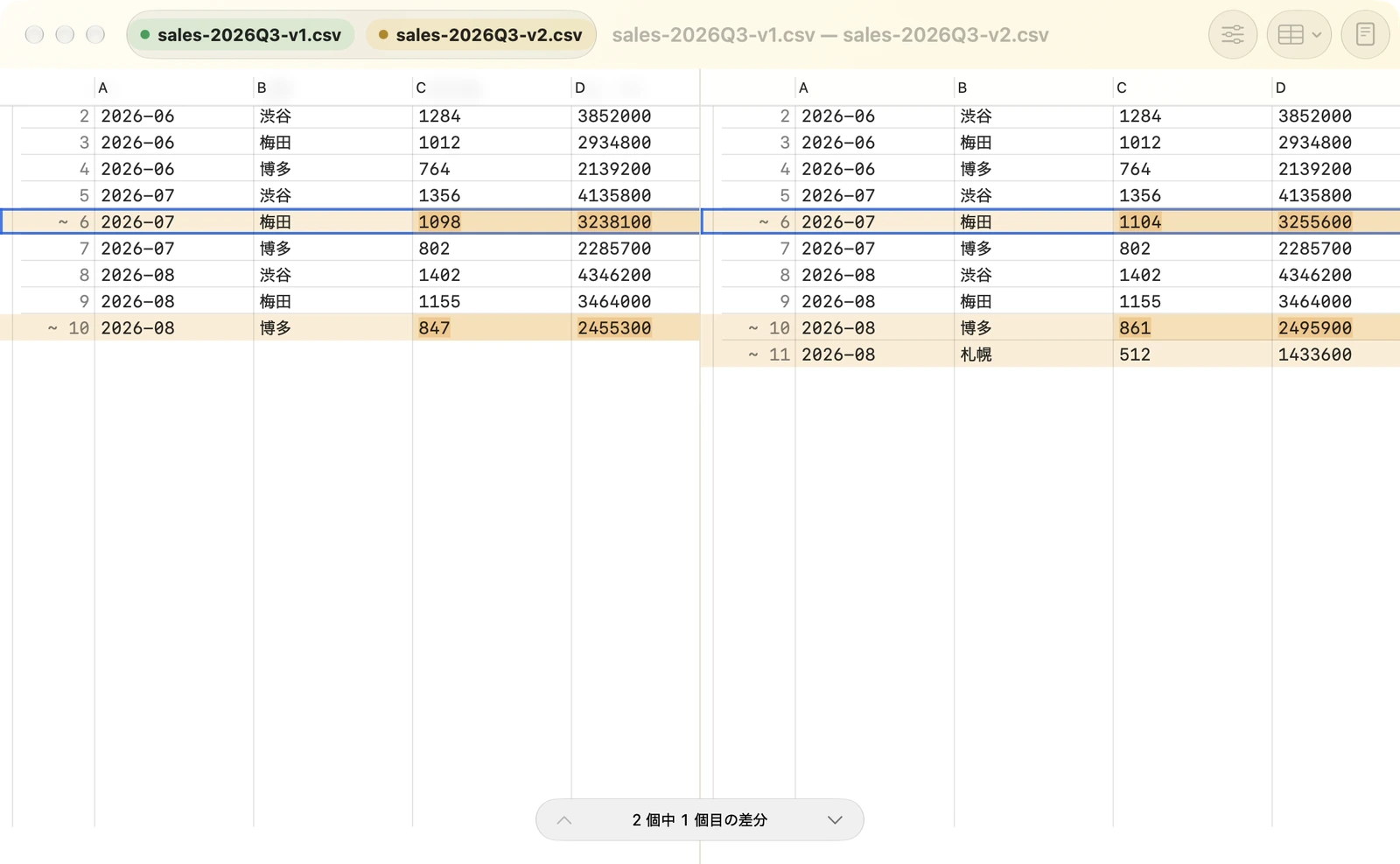Screen dimensions: 1400x864
Task: Click value 1284 in left pane
Action: point(439,116)
